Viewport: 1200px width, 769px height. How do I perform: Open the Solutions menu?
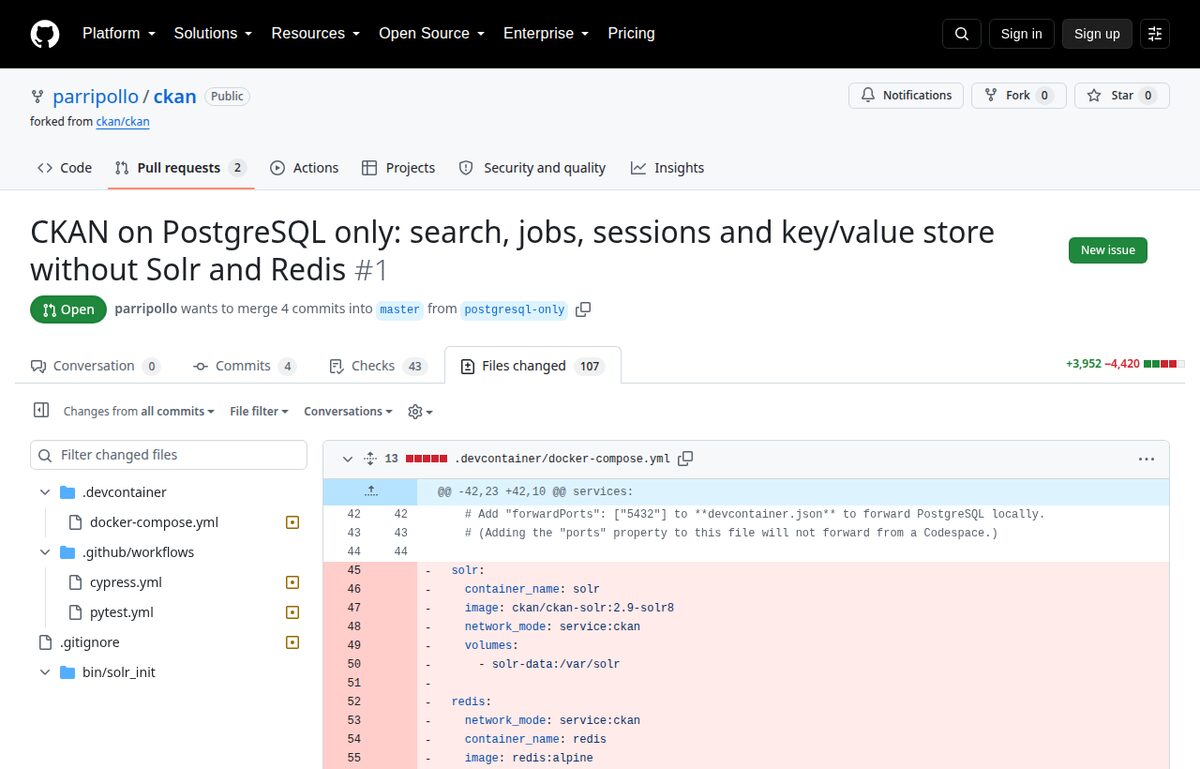tap(213, 33)
